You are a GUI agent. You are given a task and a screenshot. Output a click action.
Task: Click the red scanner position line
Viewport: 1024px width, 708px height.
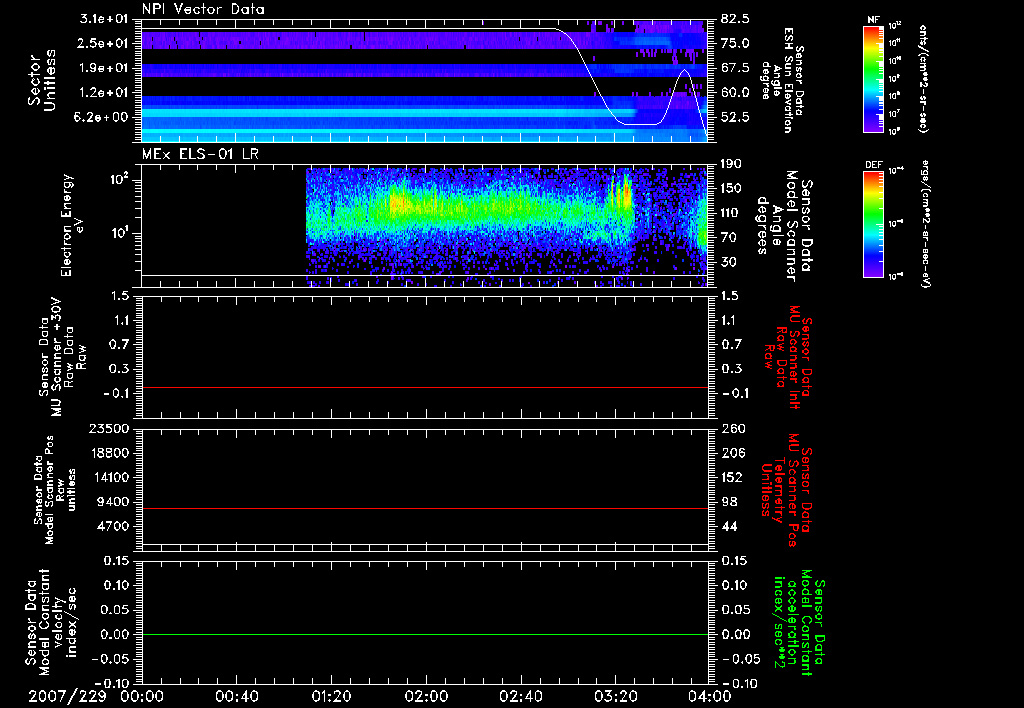pyautogui.click(x=425, y=509)
